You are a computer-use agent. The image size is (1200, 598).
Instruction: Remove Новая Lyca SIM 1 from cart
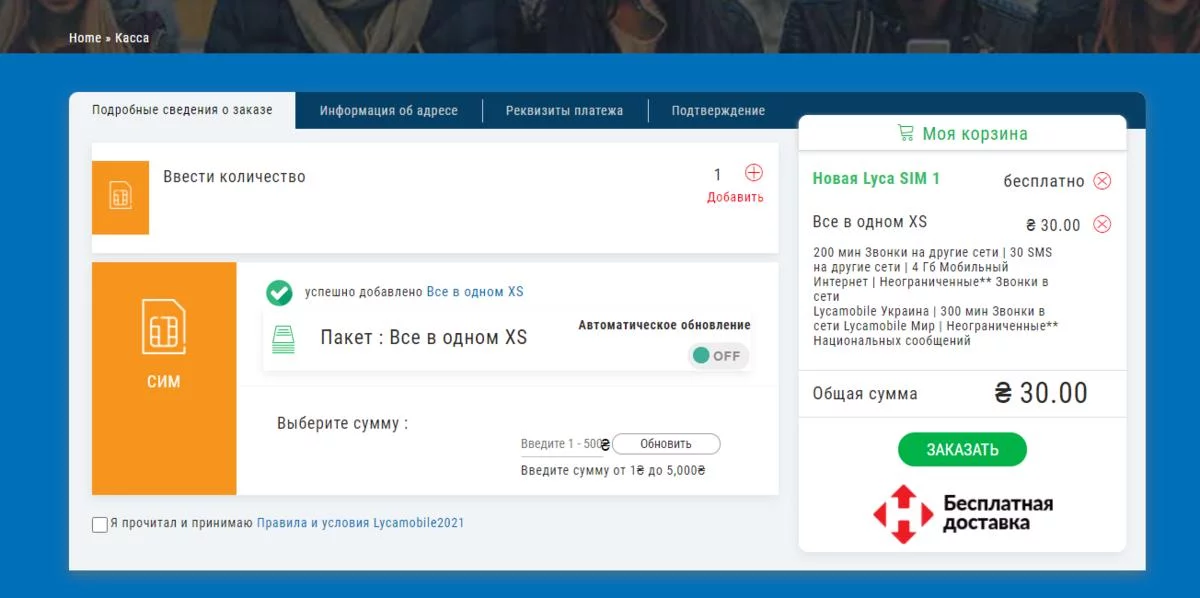point(1102,181)
